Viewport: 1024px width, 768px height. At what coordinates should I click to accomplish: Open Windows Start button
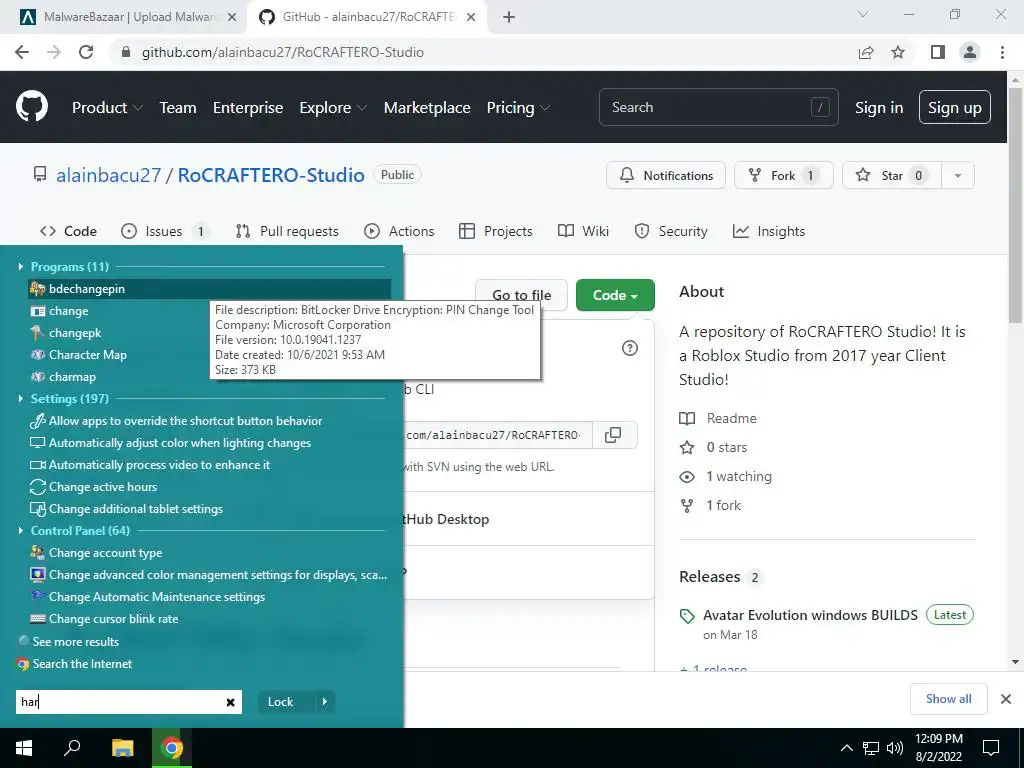click(24, 748)
